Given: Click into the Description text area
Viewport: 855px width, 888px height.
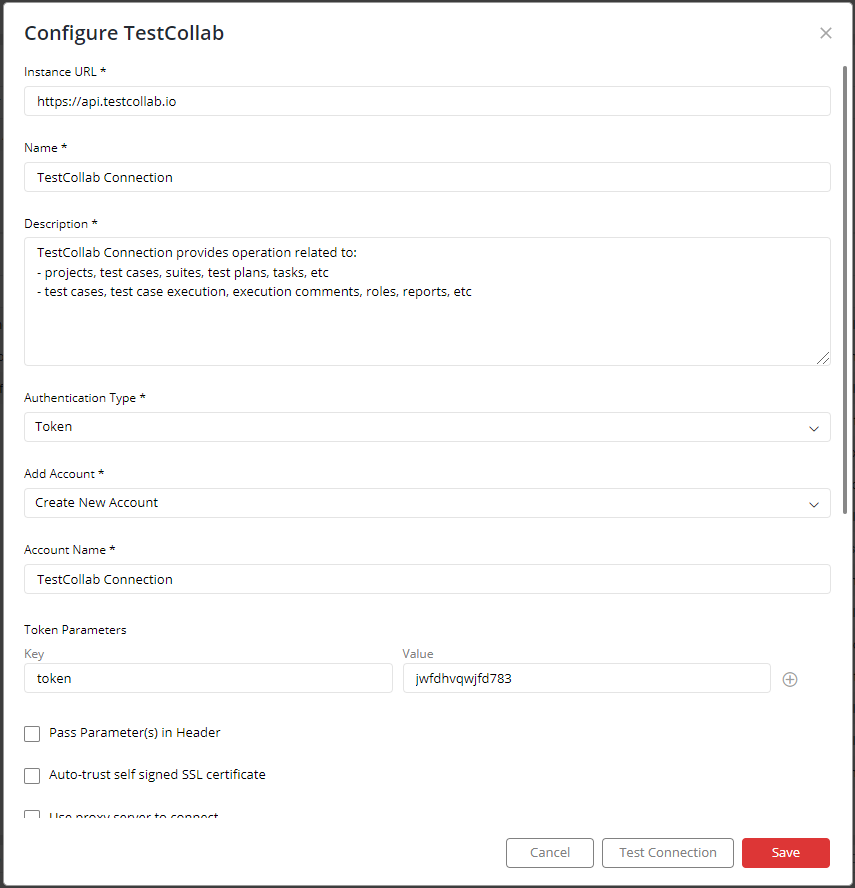Looking at the screenshot, I should (x=427, y=301).
